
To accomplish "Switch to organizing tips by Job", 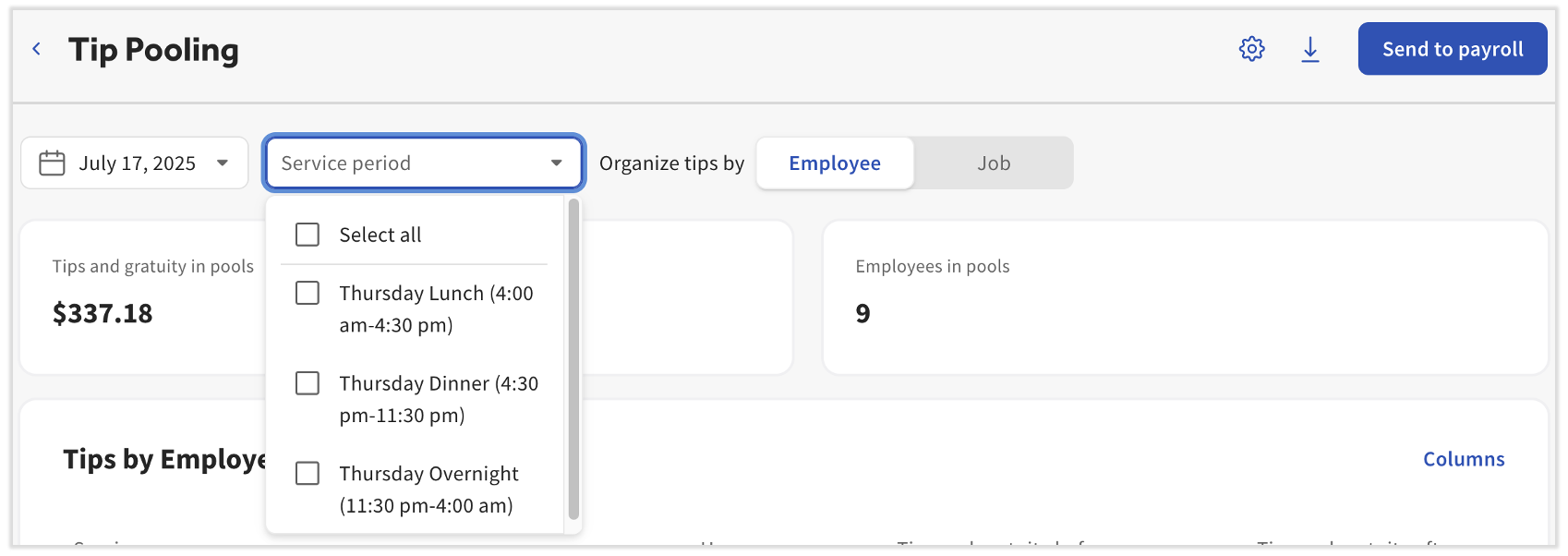I will tap(994, 163).
